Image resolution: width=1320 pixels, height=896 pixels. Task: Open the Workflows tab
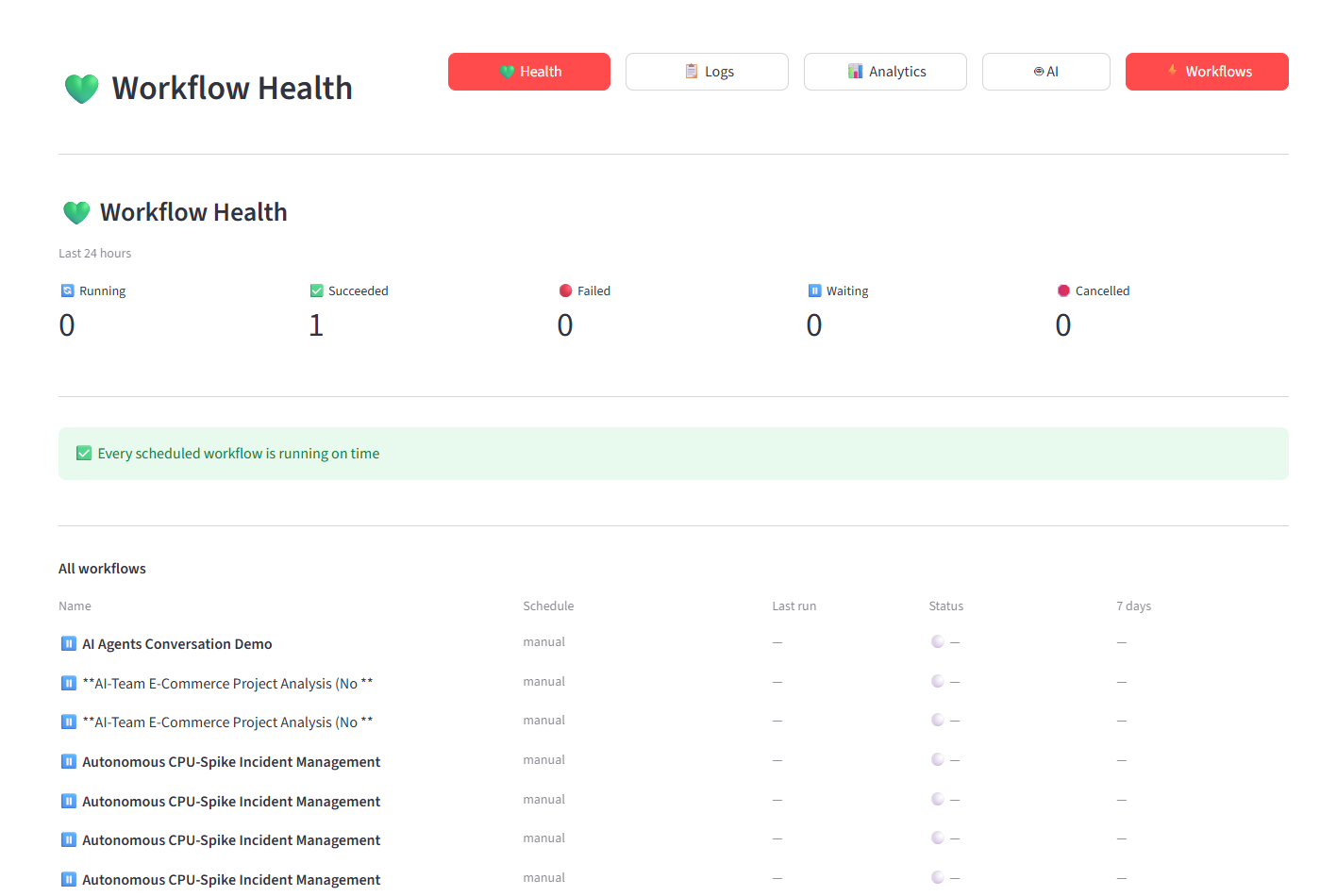click(x=1207, y=72)
